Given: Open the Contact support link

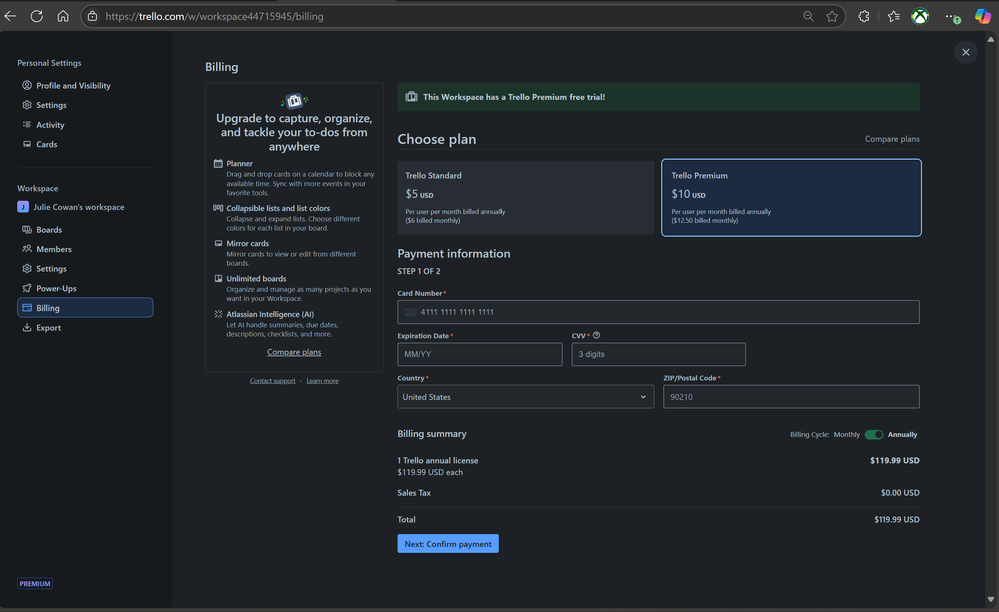Looking at the screenshot, I should [x=273, y=381].
